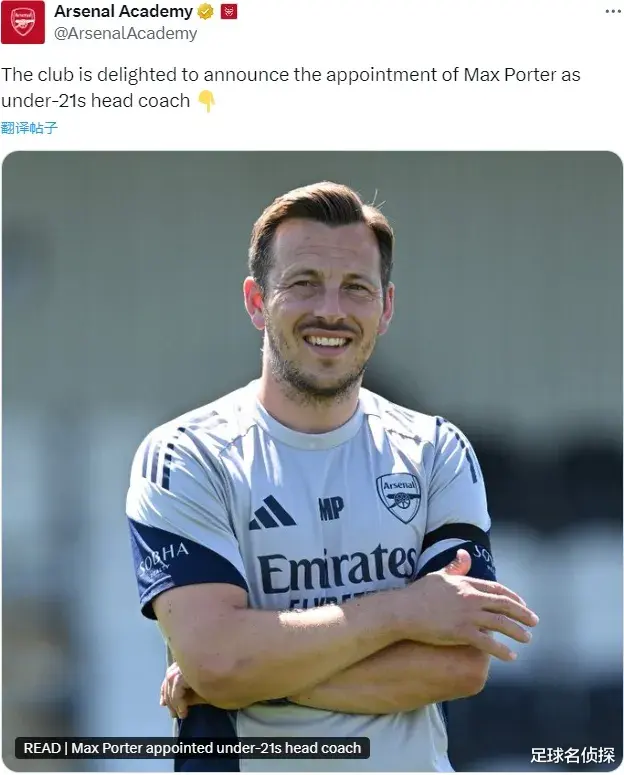Click the SOBHA sleeve sponsor logo
The width and height of the screenshot is (624, 775).
click(x=163, y=559)
